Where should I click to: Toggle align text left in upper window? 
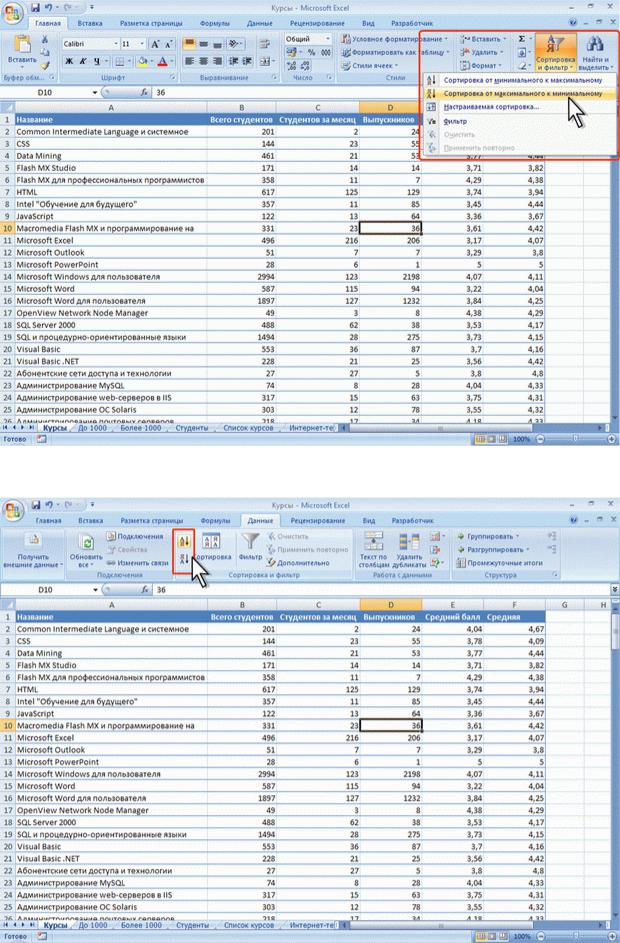click(189, 61)
